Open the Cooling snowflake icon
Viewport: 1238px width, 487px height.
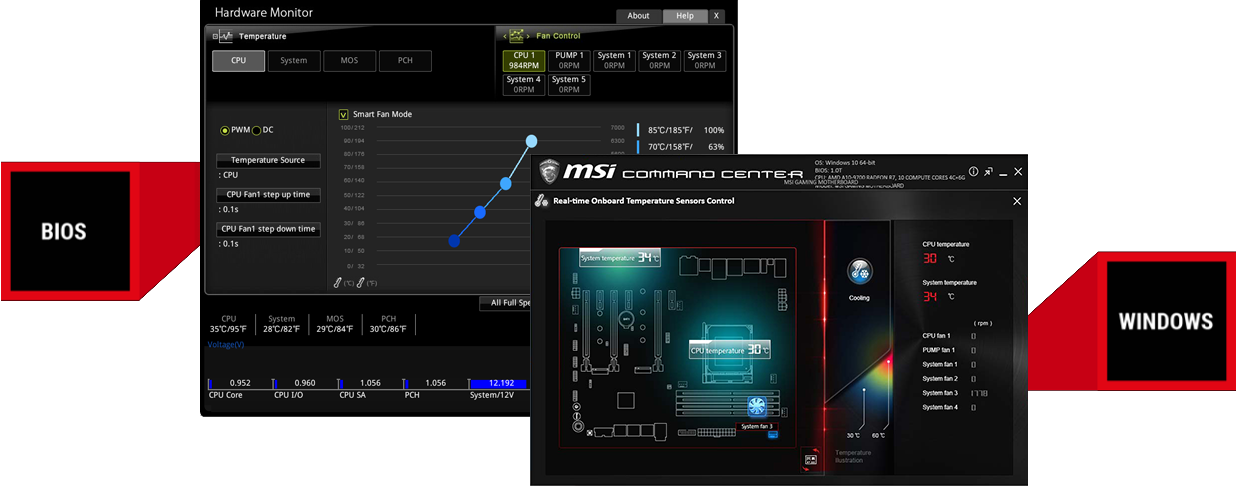859,272
